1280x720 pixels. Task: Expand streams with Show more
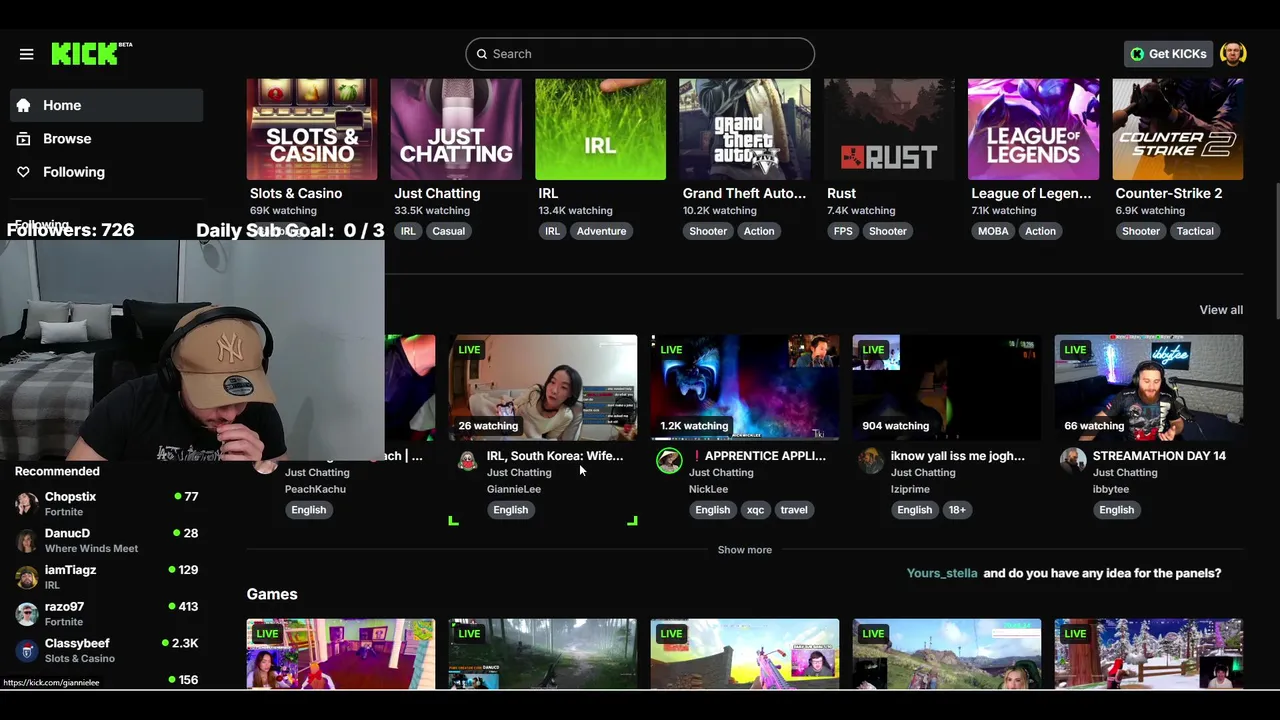coord(745,550)
